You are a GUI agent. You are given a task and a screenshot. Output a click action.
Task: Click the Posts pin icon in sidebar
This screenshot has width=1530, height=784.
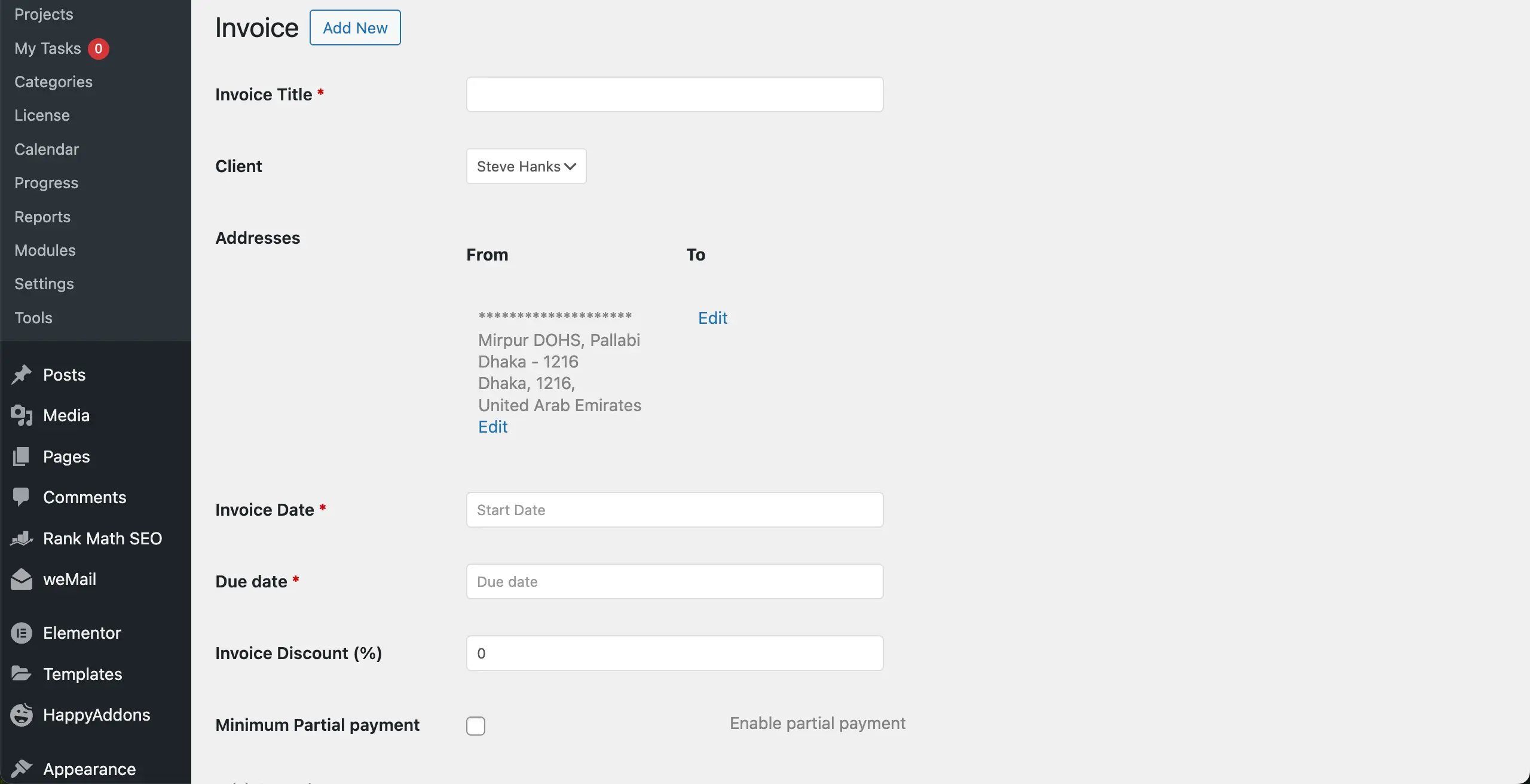21,374
